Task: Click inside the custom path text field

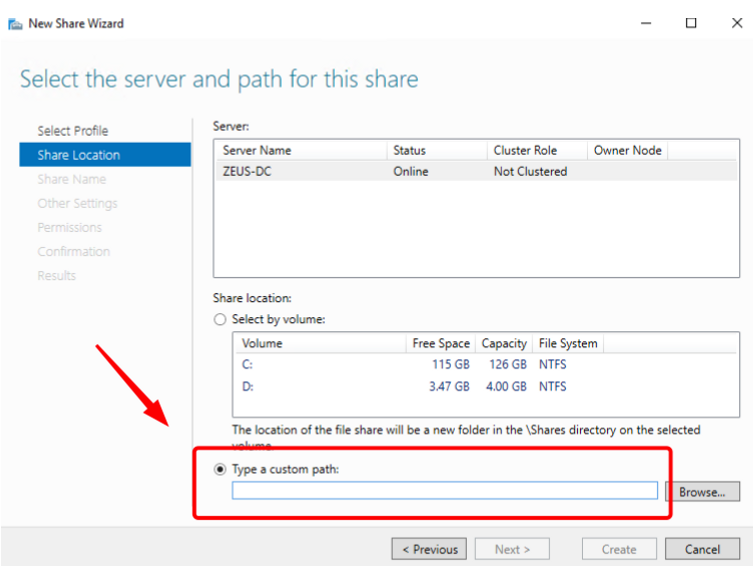Action: (445, 491)
